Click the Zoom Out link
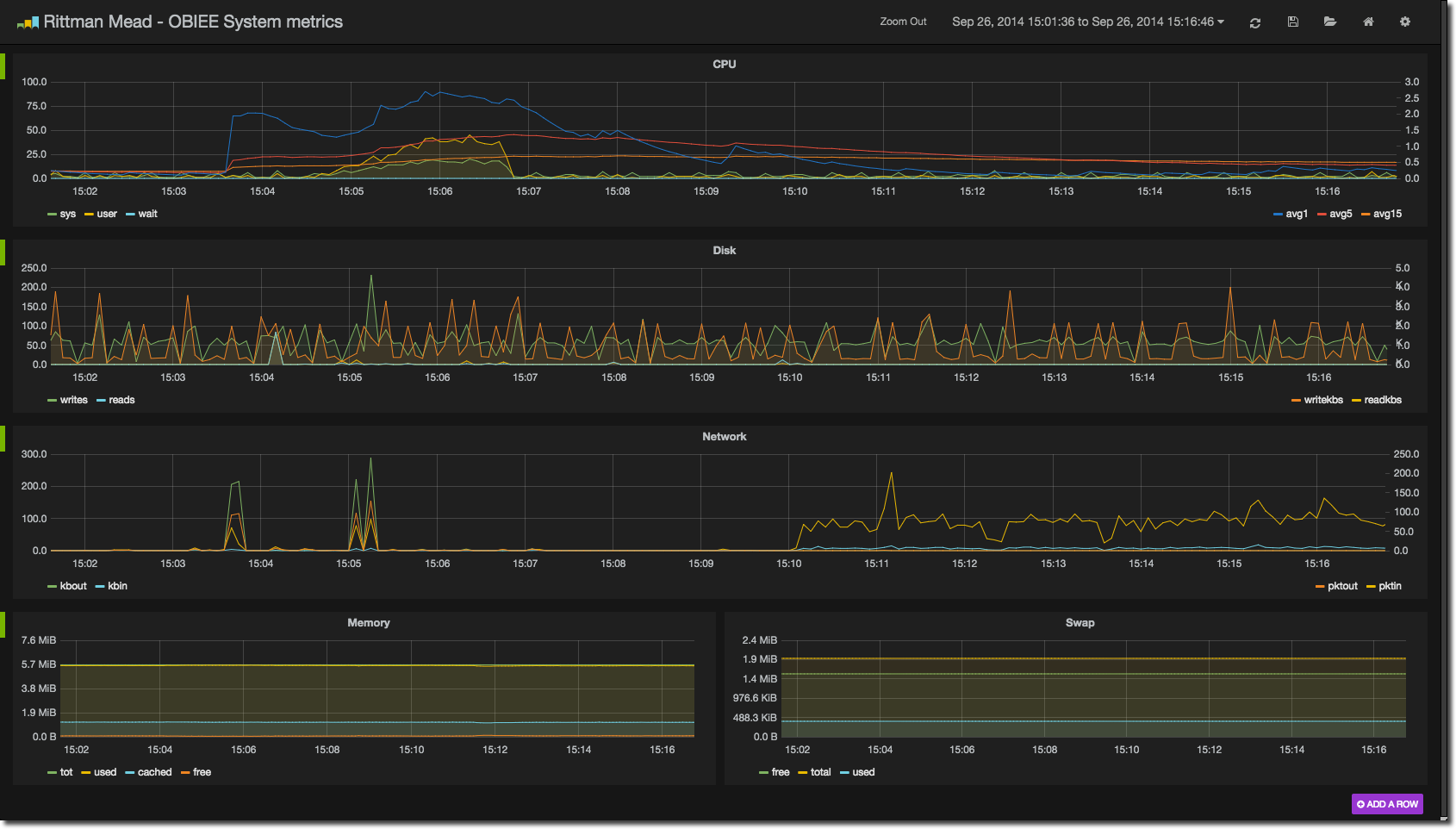This screenshot has width=1456, height=829. pyautogui.click(x=903, y=22)
